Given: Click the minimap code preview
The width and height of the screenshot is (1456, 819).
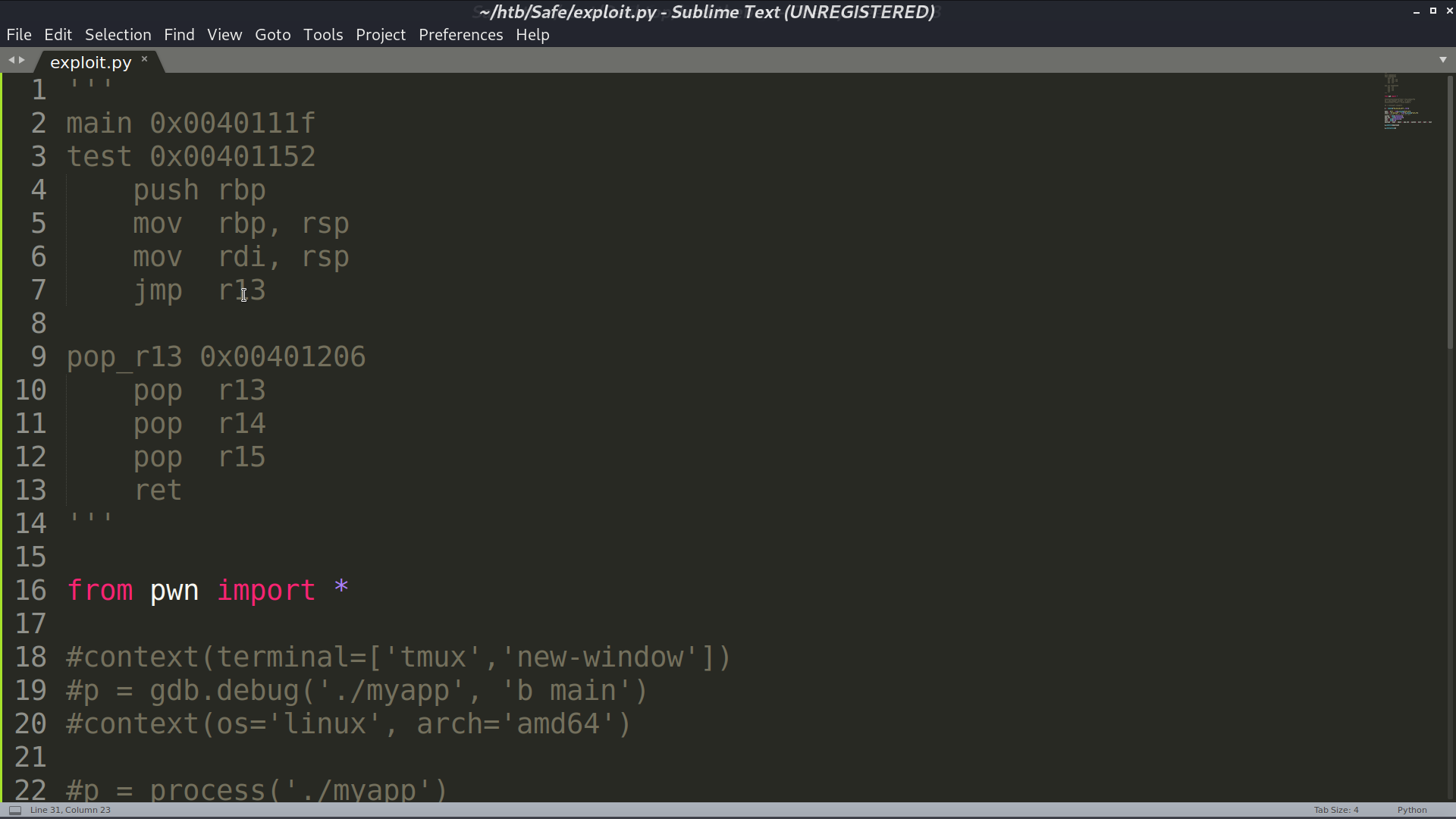Looking at the screenshot, I should pyautogui.click(x=1407, y=102).
